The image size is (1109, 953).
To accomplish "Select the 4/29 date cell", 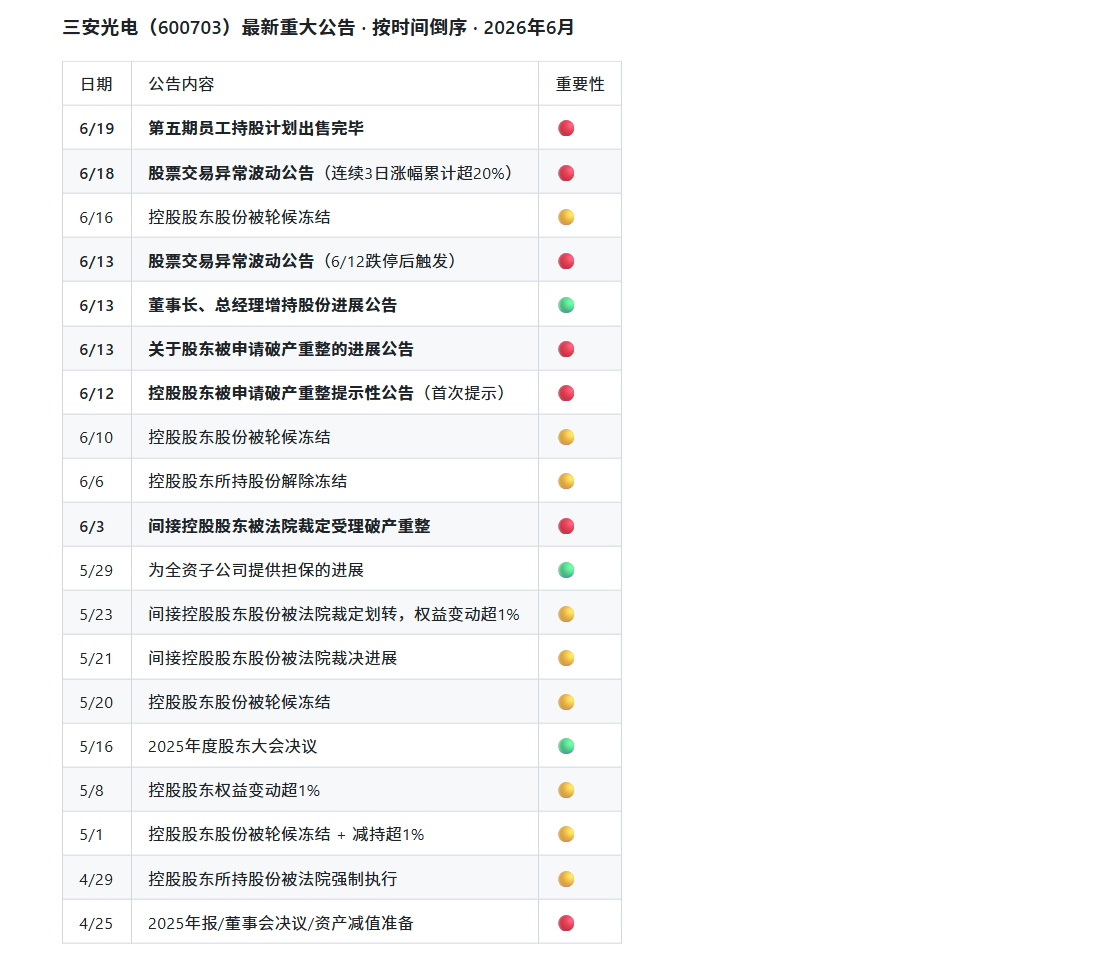I will pos(96,879).
